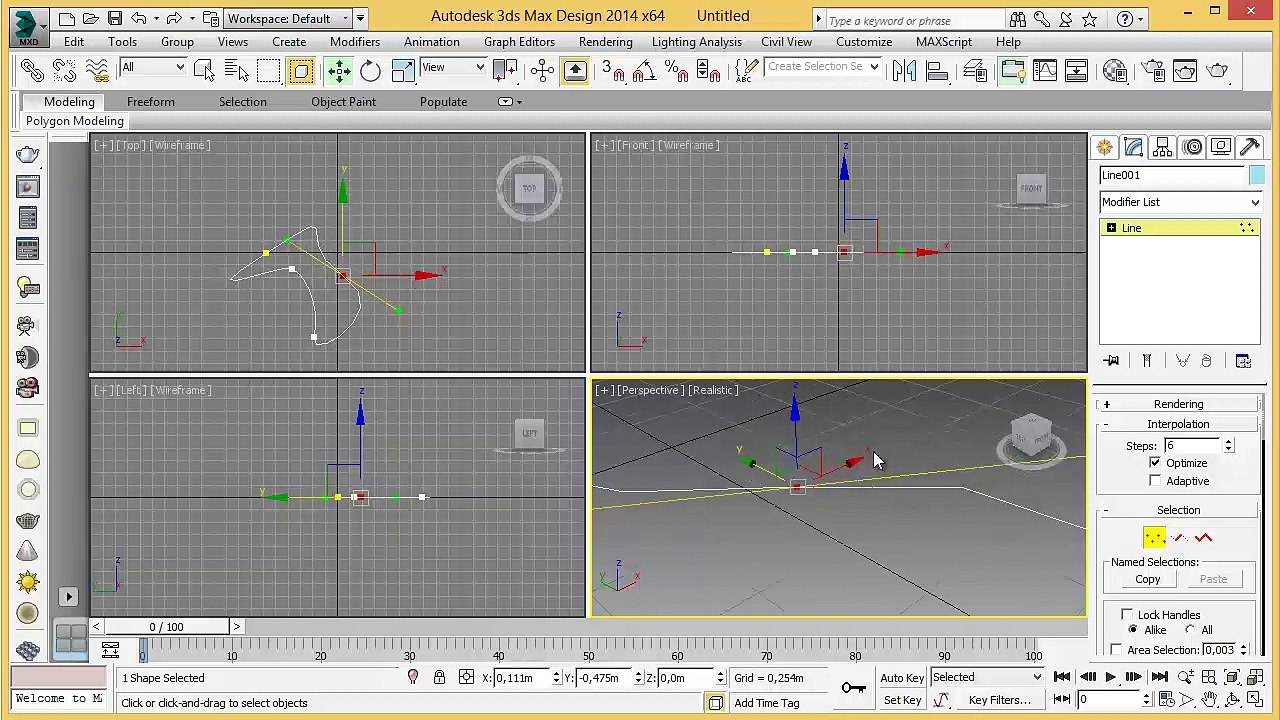
Task: Open key filter Selected dropdown
Action: click(987, 678)
